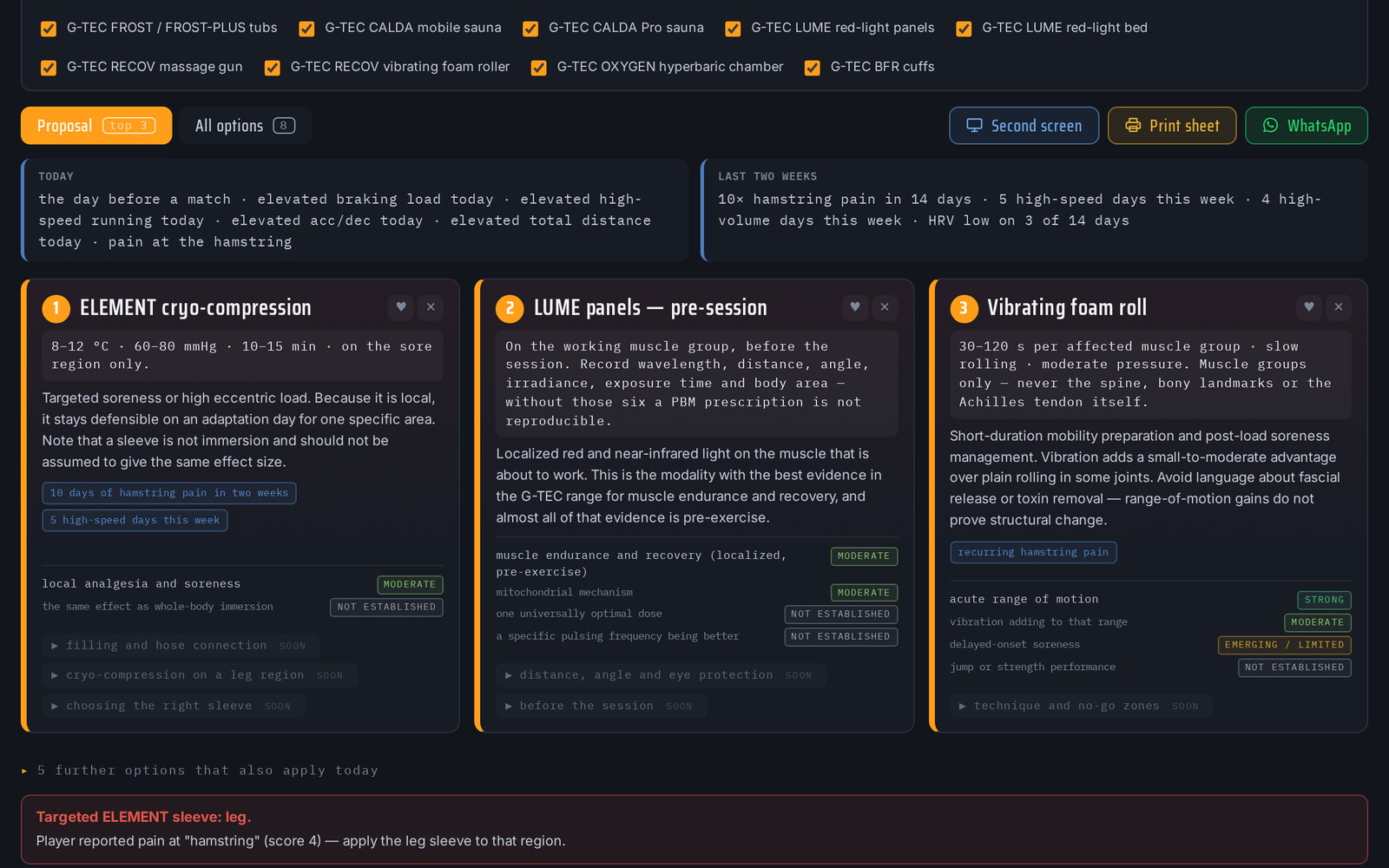
Task: Favorite the ELEMENT cryo-compression card with heart icon
Action: 400,306
